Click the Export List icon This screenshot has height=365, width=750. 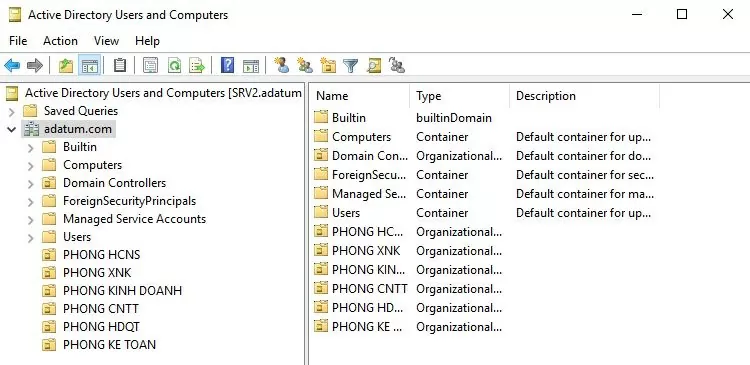[x=197, y=65]
